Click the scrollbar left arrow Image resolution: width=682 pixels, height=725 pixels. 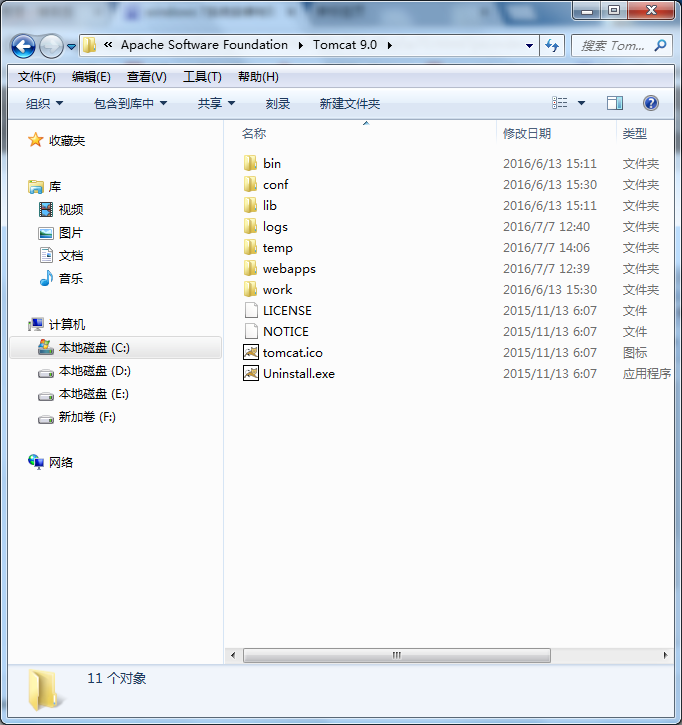pos(233,655)
